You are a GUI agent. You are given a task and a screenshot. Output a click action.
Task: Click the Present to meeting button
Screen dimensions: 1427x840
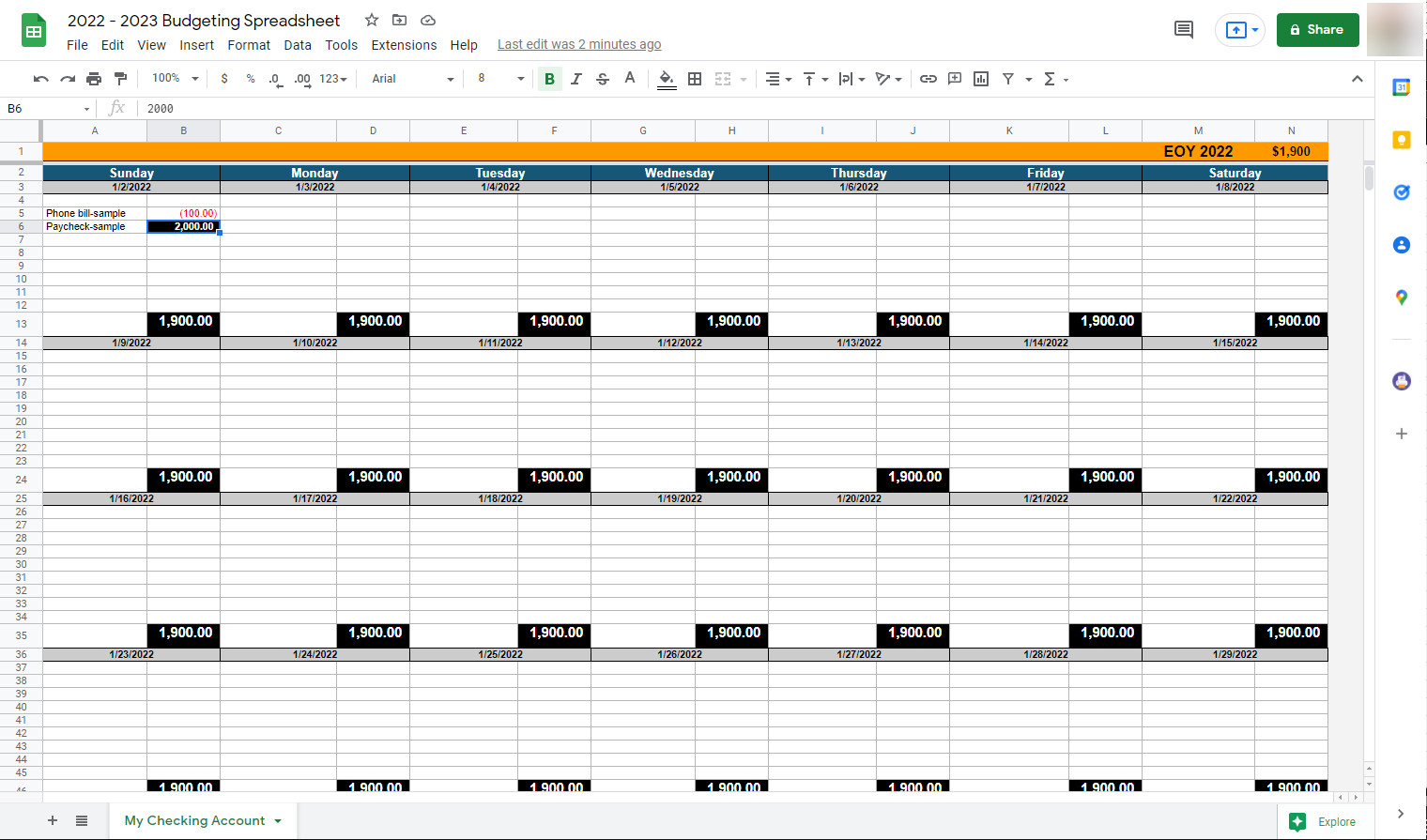pos(1240,30)
